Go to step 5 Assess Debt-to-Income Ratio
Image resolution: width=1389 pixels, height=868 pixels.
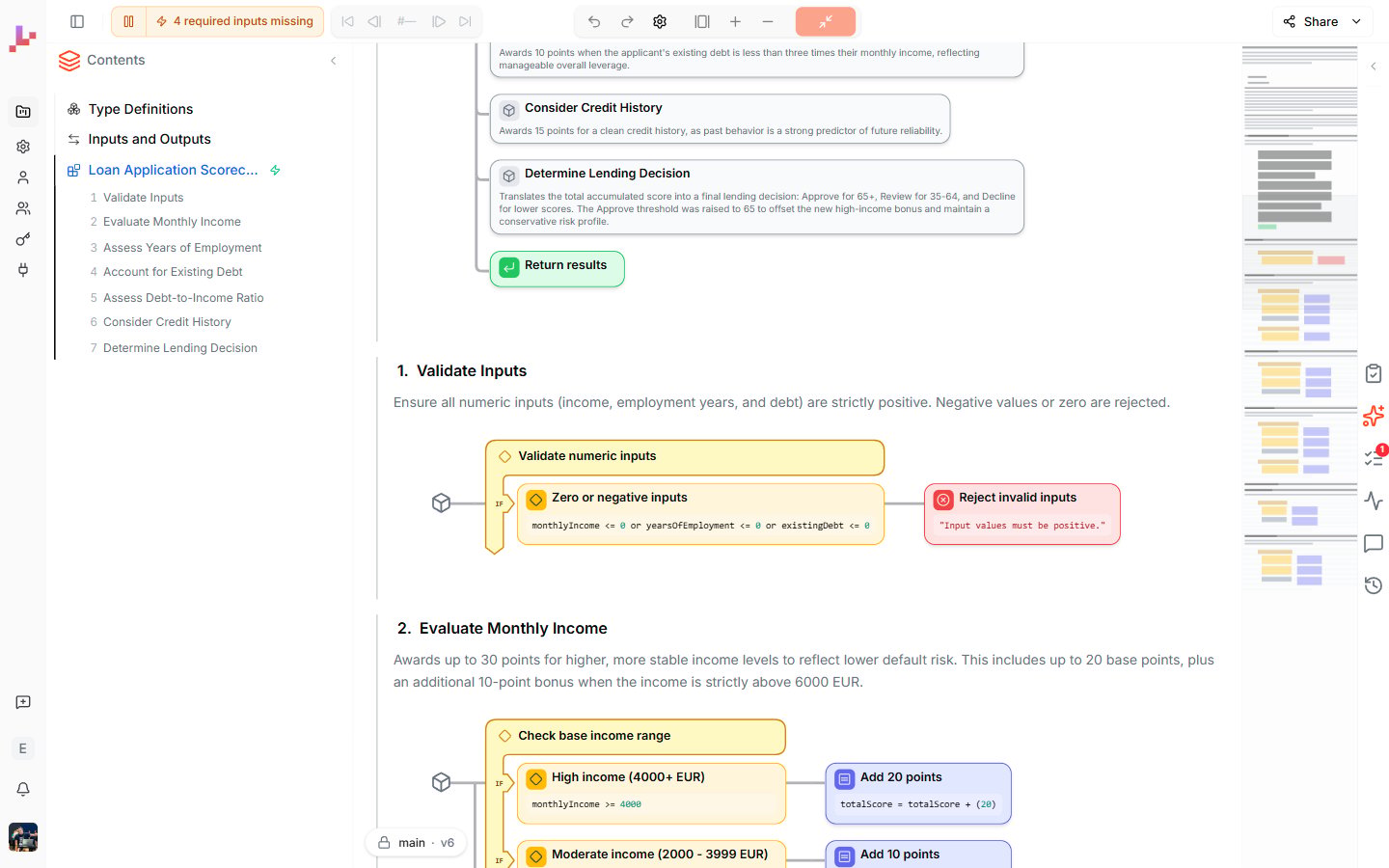click(183, 298)
